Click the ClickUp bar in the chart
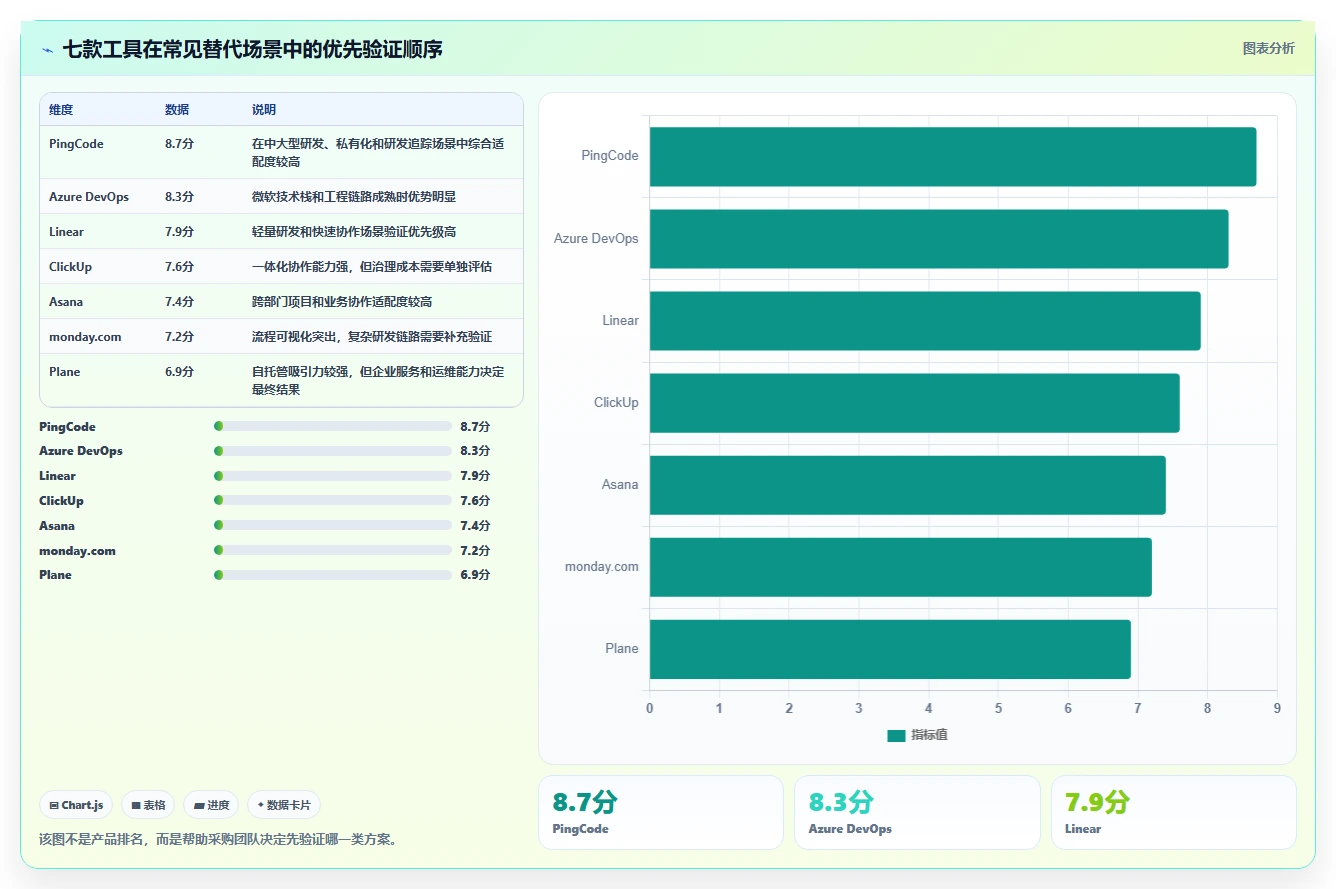This screenshot has height=889, width=1336. pyautogui.click(x=914, y=402)
